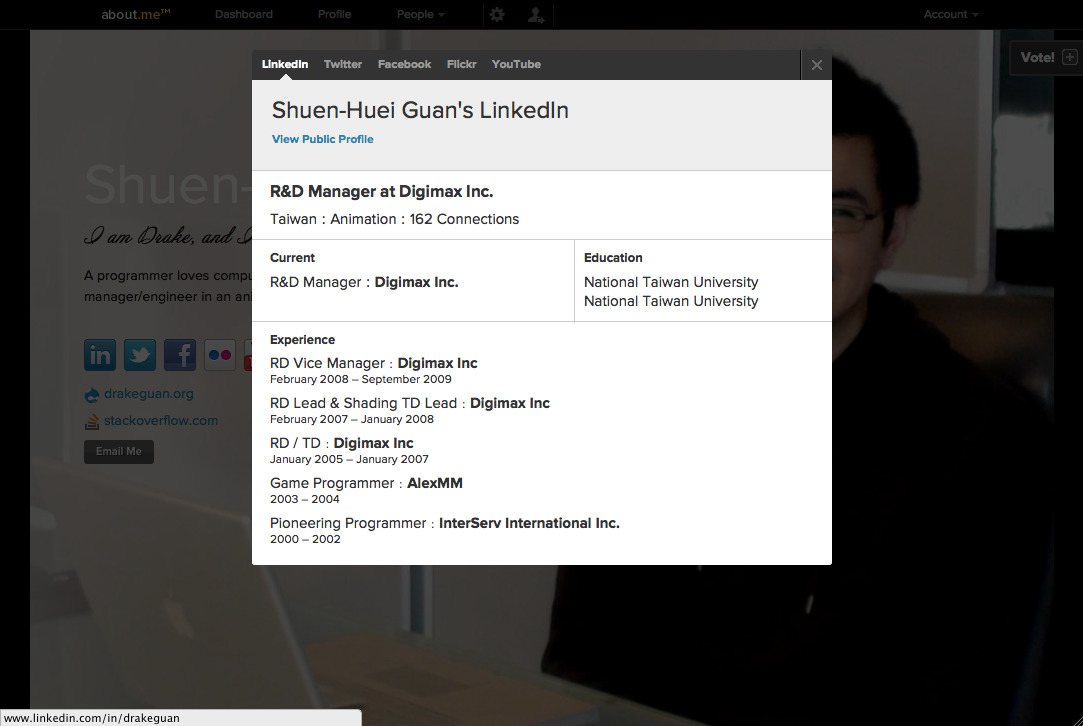Click the RD Vice Manager experience entry

pos(374,363)
